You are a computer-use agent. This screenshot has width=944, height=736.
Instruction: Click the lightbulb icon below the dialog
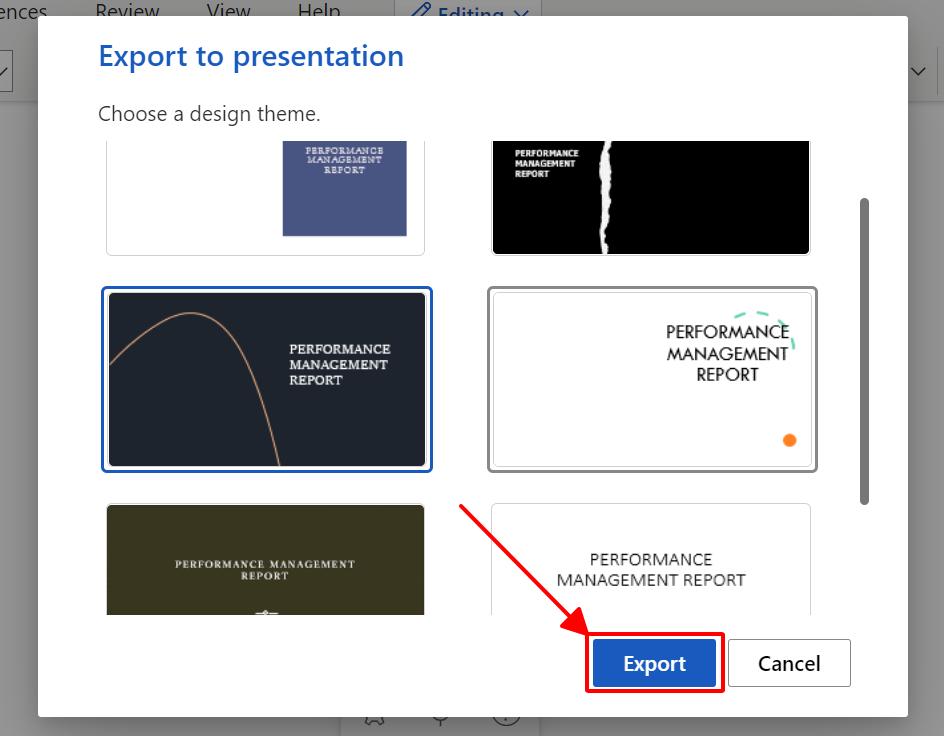click(440, 716)
